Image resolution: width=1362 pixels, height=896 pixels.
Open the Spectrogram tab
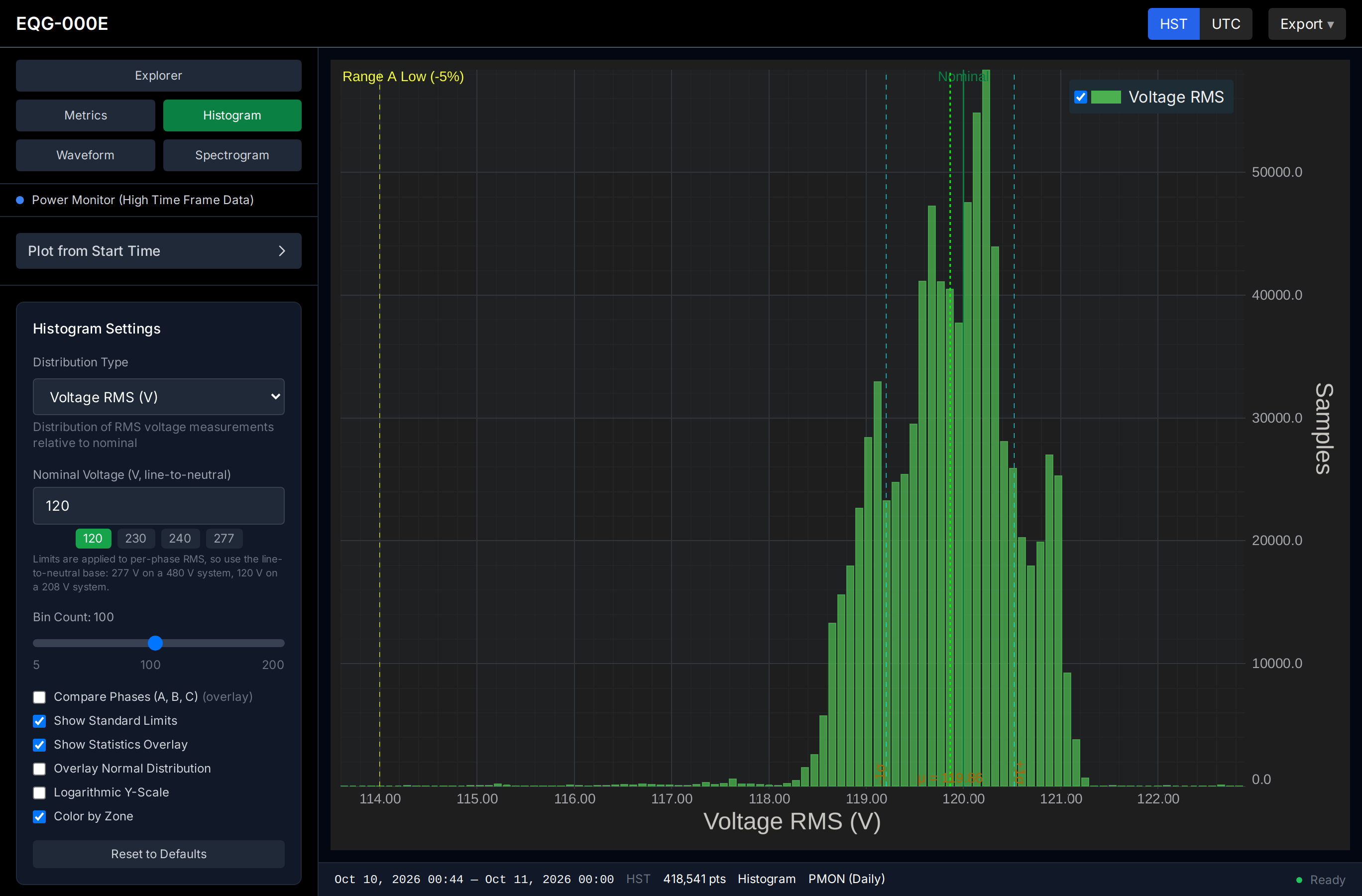232,156
